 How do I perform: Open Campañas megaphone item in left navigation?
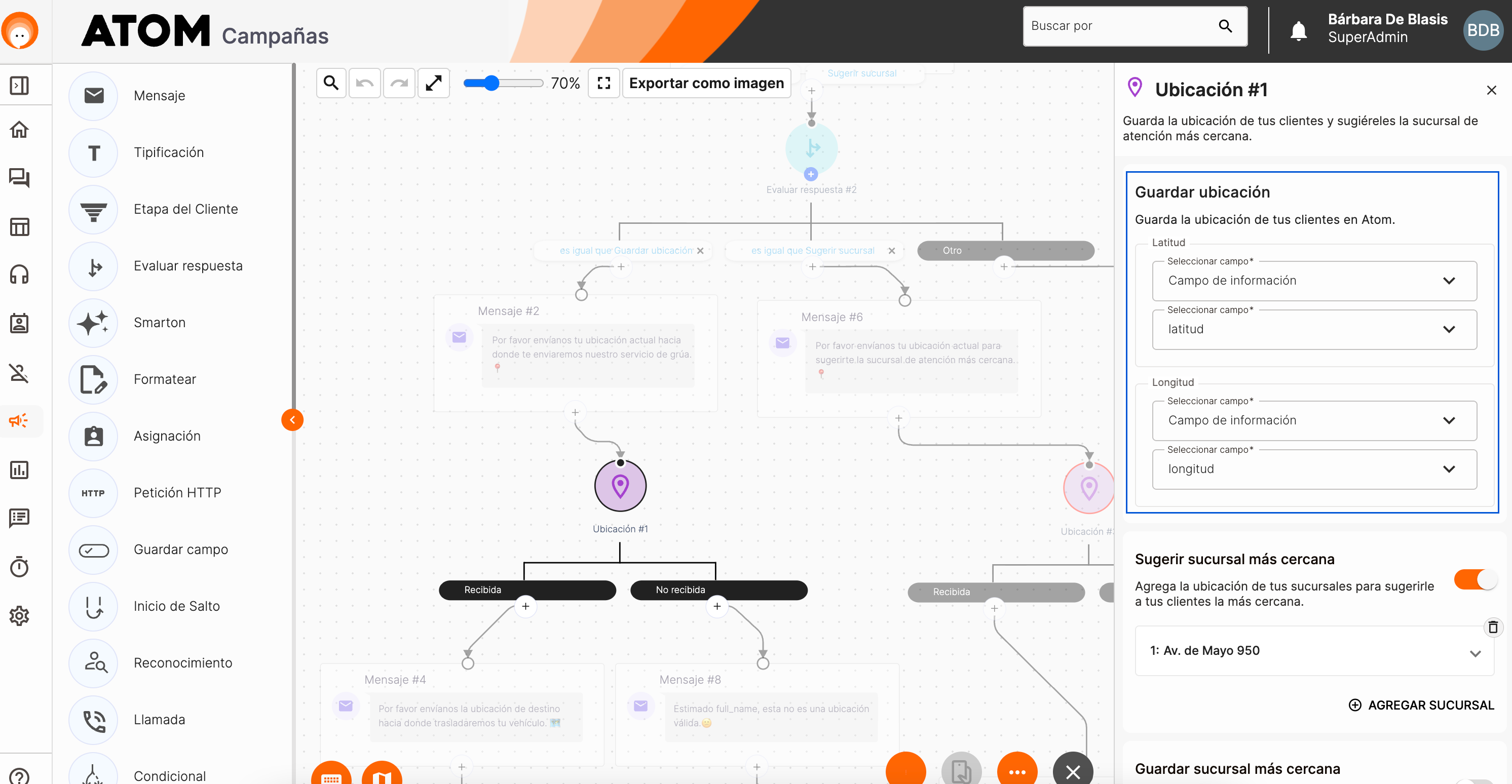19,421
